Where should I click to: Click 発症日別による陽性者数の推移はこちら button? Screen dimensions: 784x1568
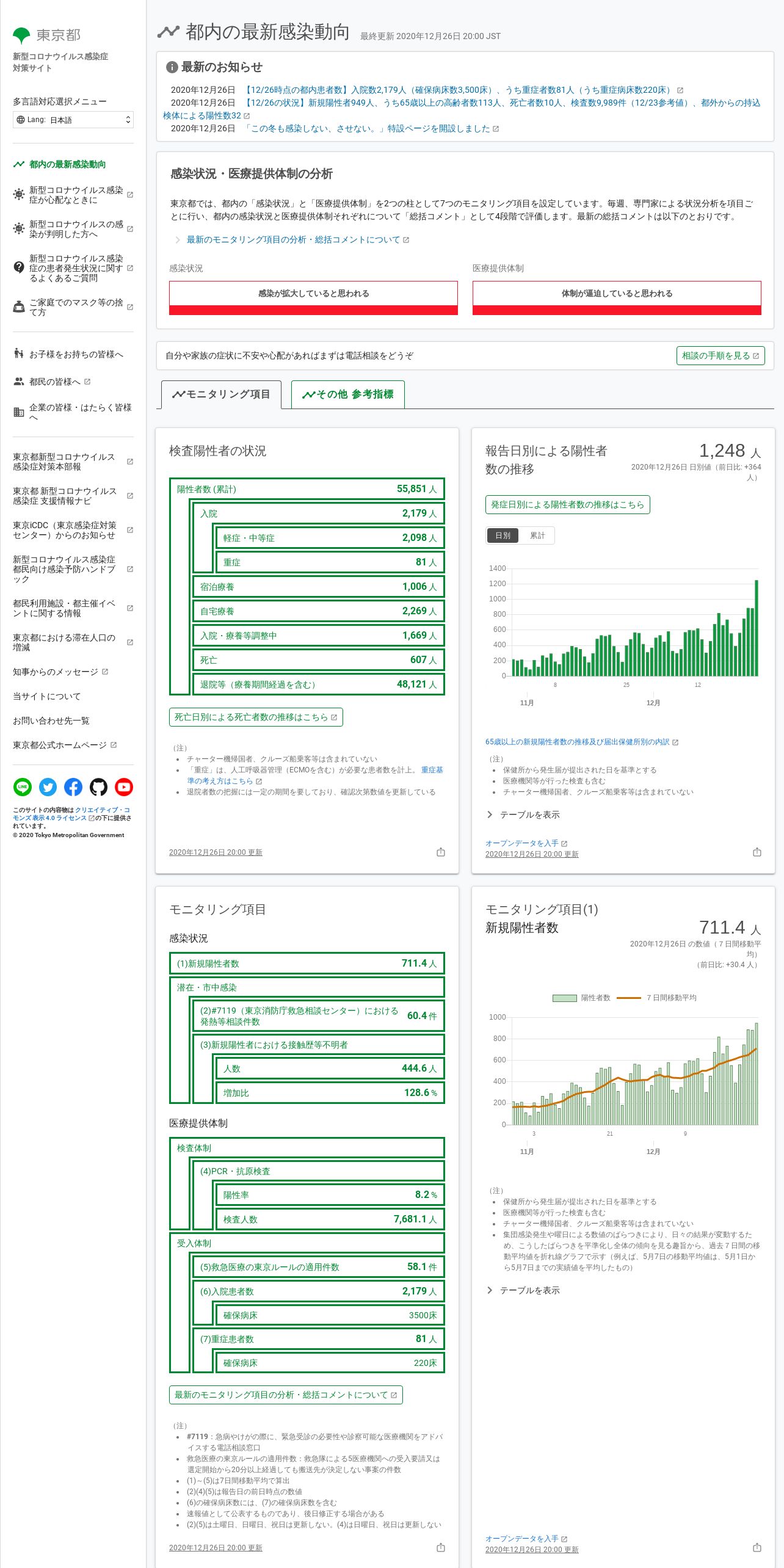[x=568, y=504]
